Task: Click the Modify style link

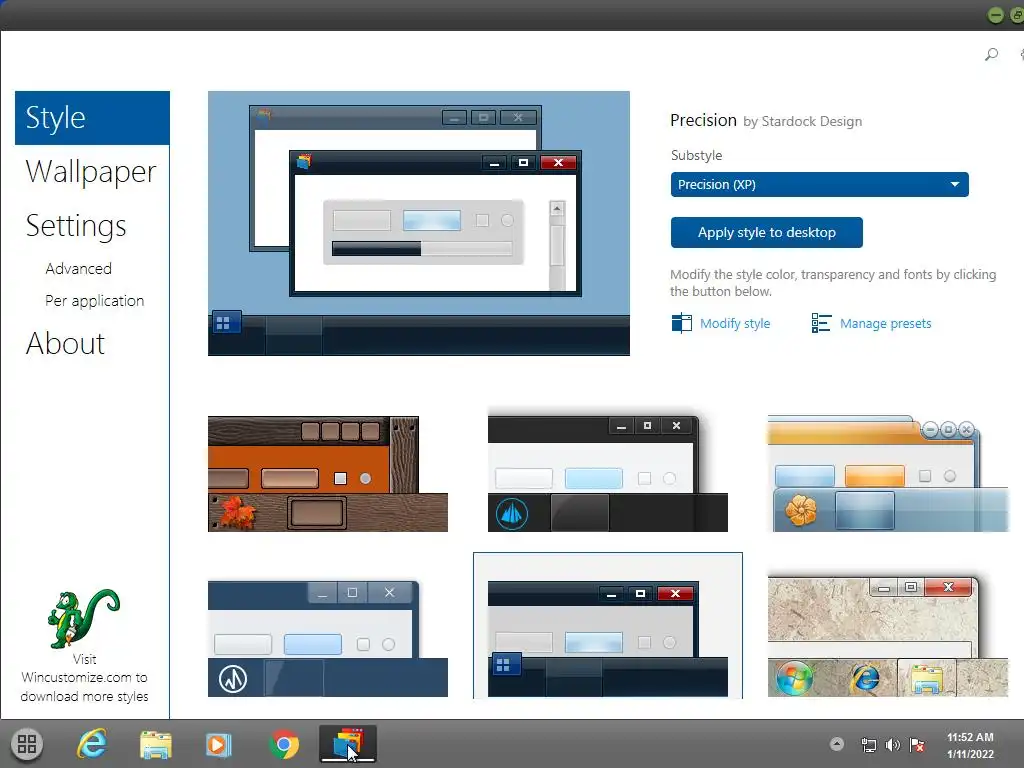Action: click(x=735, y=323)
